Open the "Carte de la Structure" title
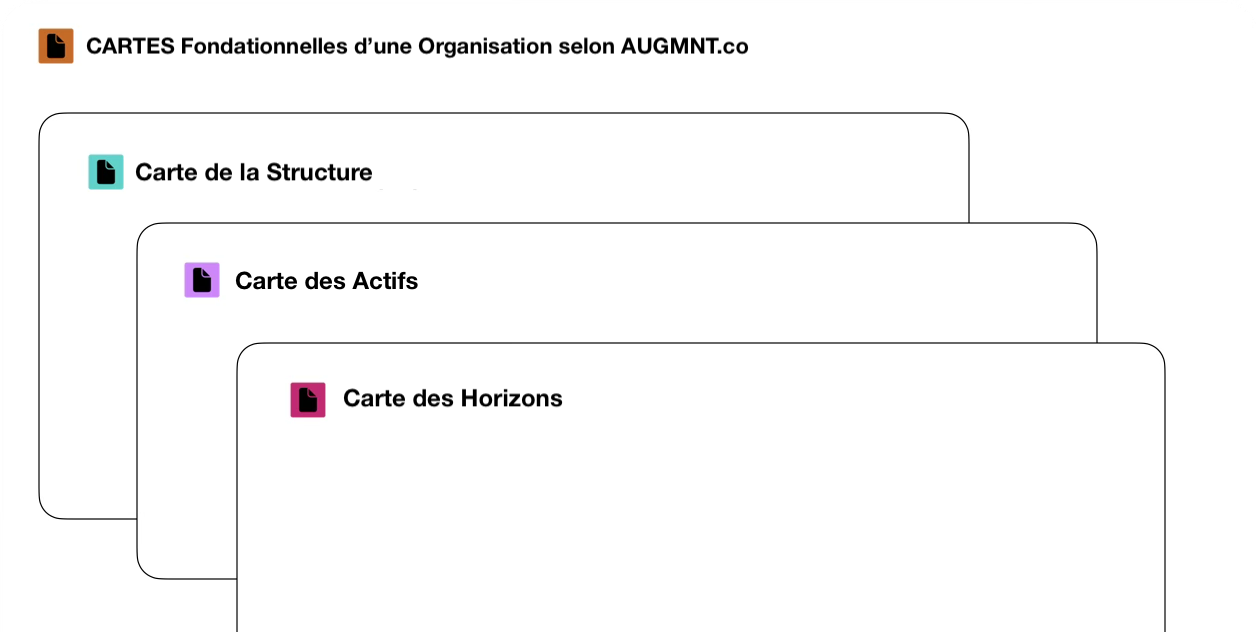The height and width of the screenshot is (632, 1258). point(253,172)
